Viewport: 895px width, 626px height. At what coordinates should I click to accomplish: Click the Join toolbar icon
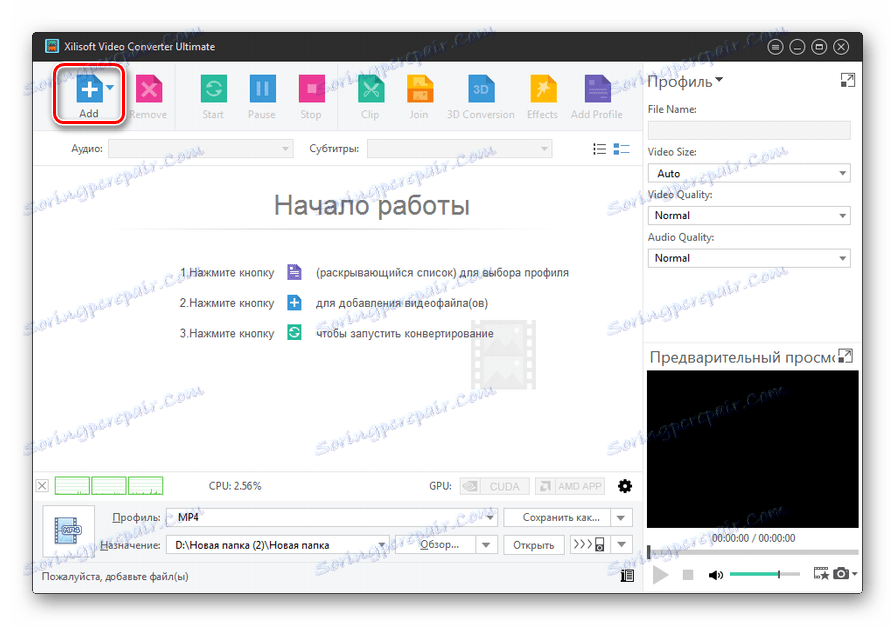pyautogui.click(x=419, y=89)
